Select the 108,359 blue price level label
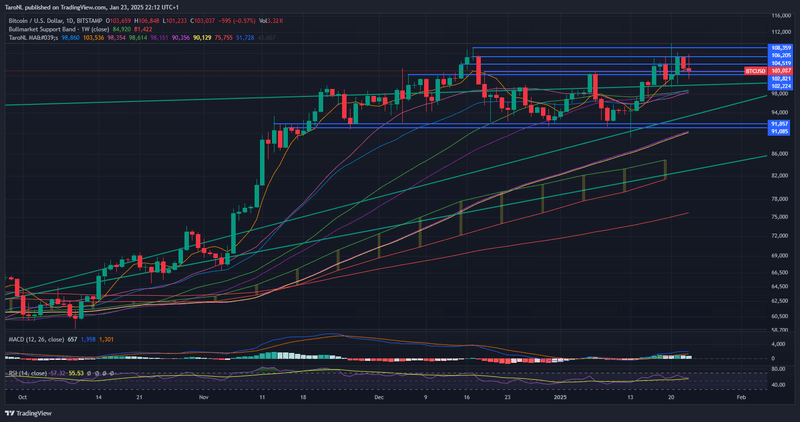This screenshot has width=800, height=422. pos(781,48)
